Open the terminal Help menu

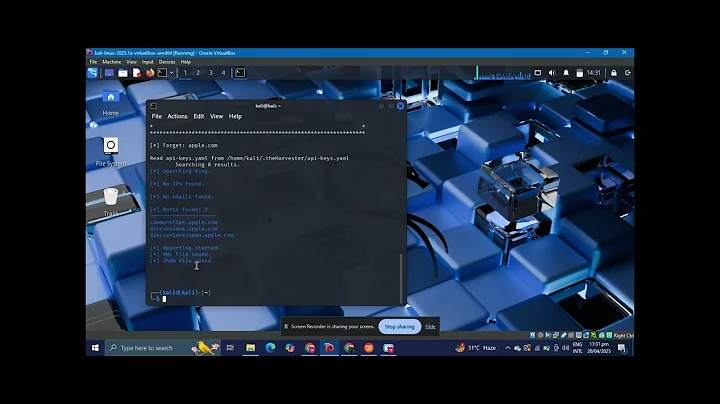coord(235,116)
